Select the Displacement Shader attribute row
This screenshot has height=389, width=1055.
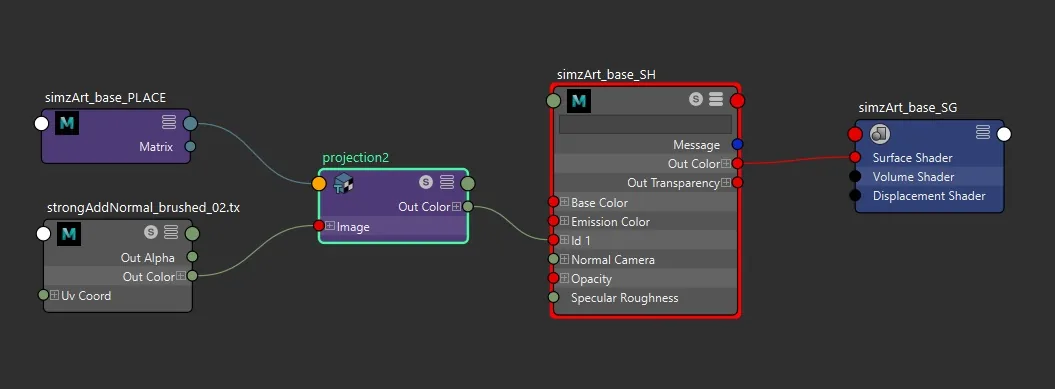pos(929,196)
